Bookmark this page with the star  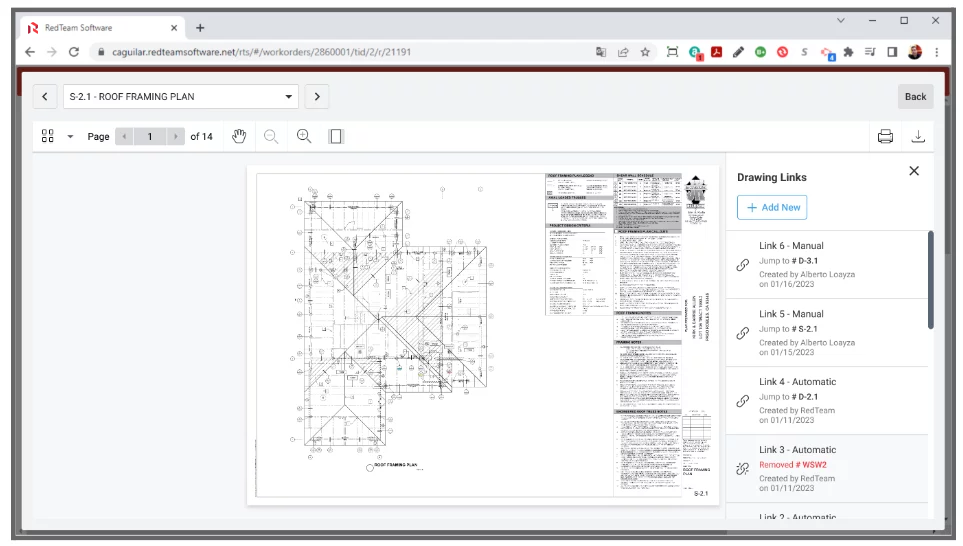click(645, 52)
